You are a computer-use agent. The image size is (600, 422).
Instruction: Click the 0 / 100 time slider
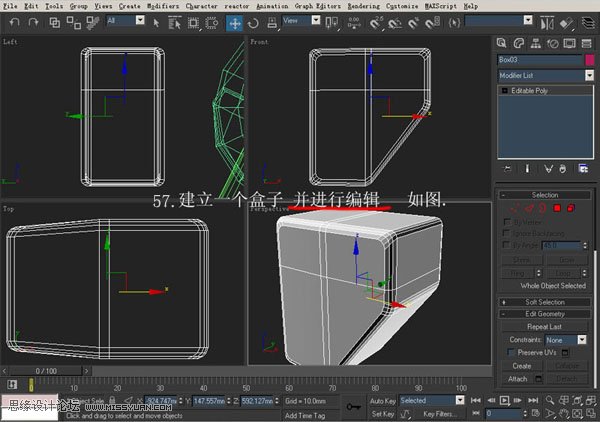click(46, 371)
